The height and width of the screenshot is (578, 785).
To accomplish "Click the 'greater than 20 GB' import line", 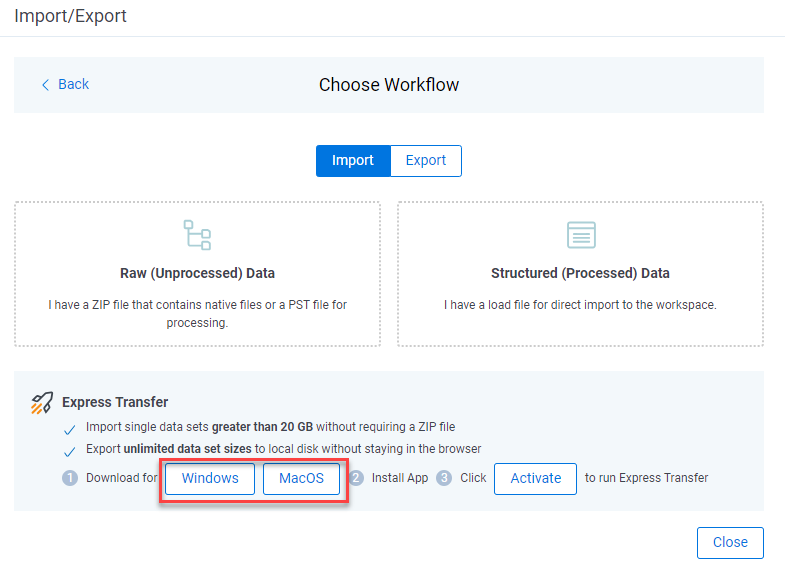I will (270, 427).
